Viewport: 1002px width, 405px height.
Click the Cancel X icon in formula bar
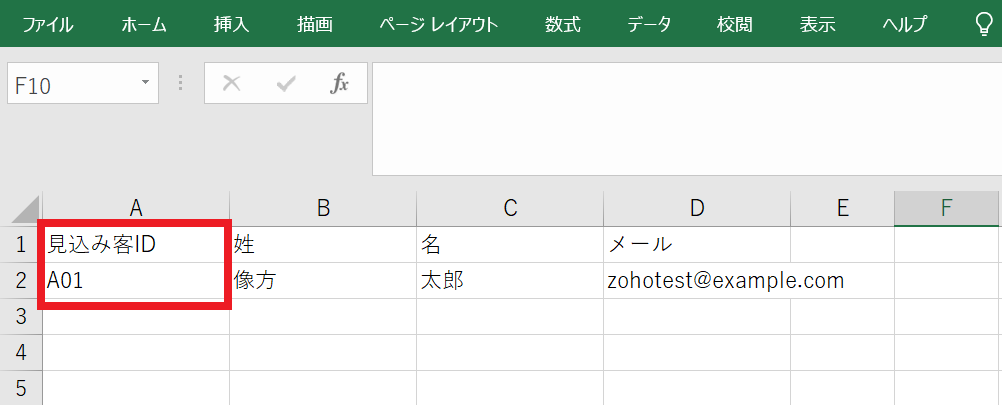pyautogui.click(x=232, y=84)
